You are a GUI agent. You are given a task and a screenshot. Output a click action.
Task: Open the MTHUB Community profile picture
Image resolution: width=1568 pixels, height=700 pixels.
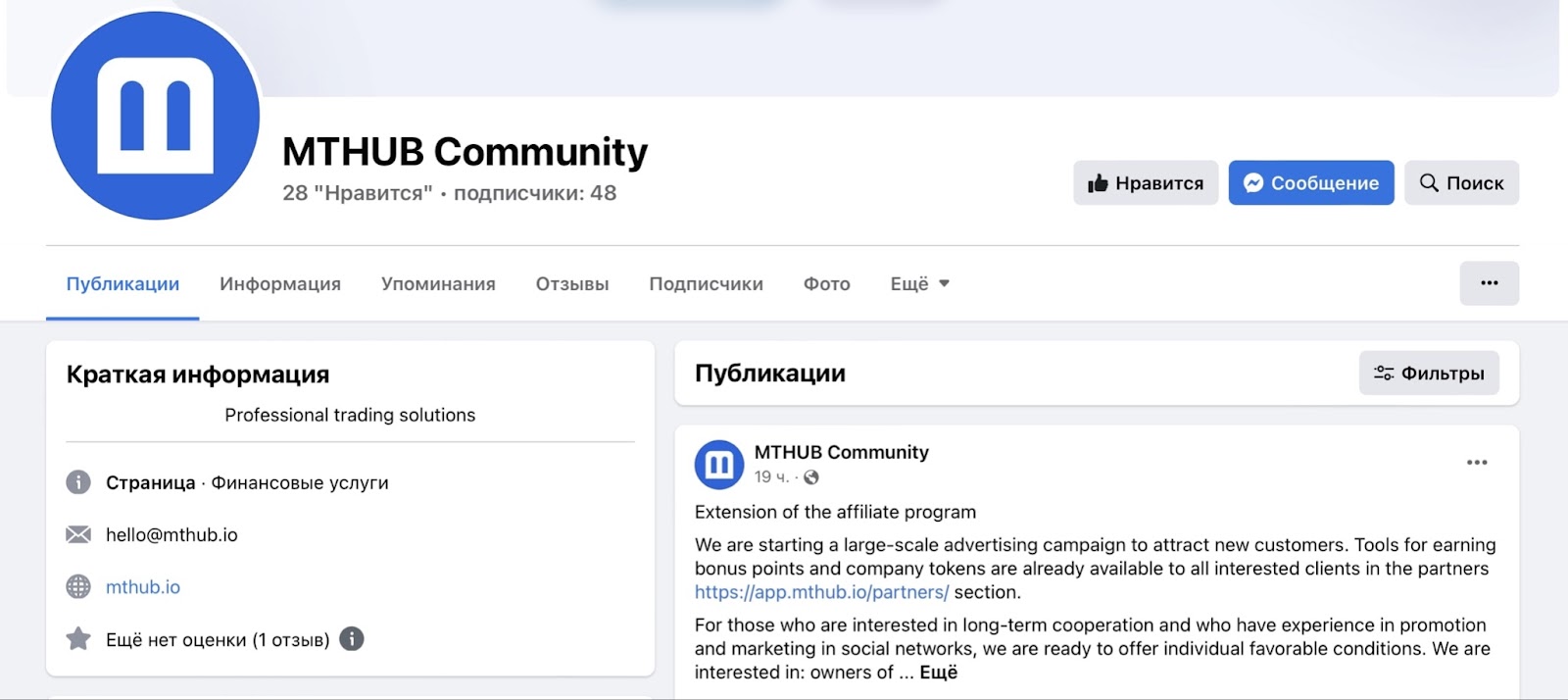tap(155, 116)
